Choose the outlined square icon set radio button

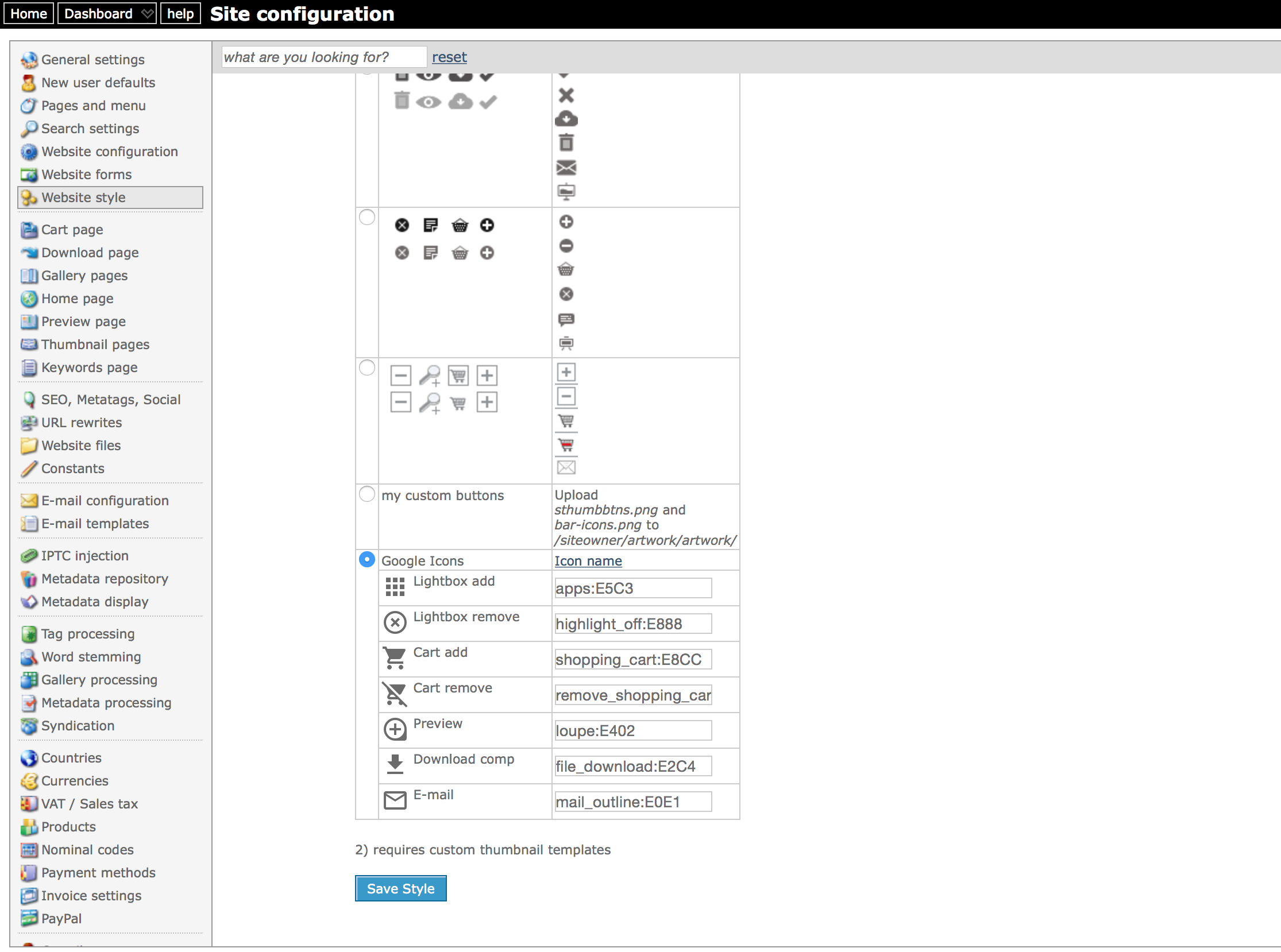point(366,367)
